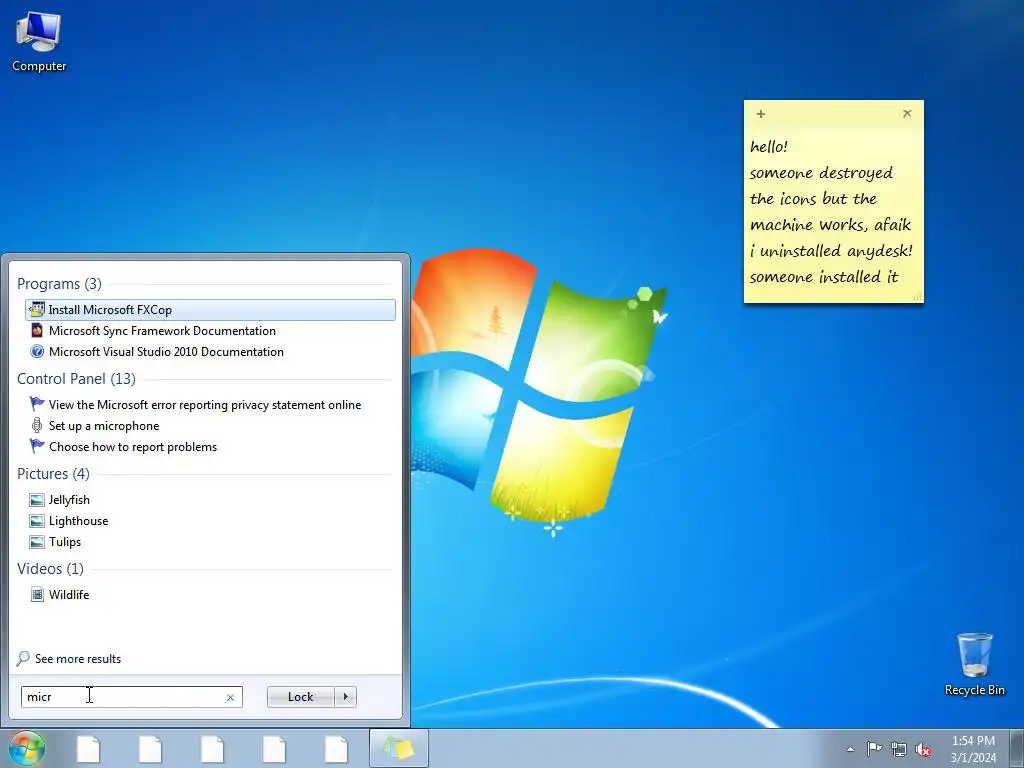Open the Wildlife video result

coord(69,594)
